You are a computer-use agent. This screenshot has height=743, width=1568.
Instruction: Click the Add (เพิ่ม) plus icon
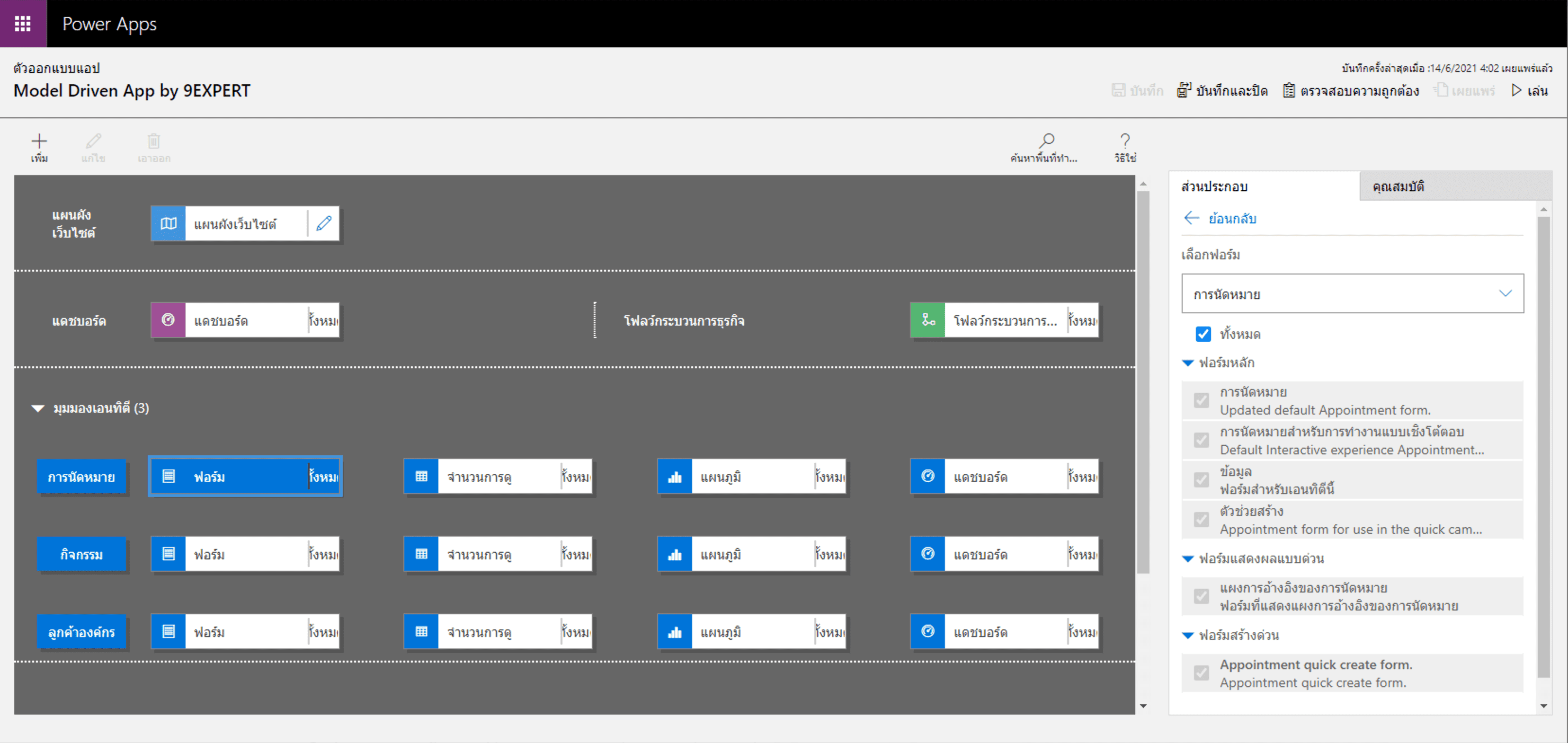click(x=39, y=141)
